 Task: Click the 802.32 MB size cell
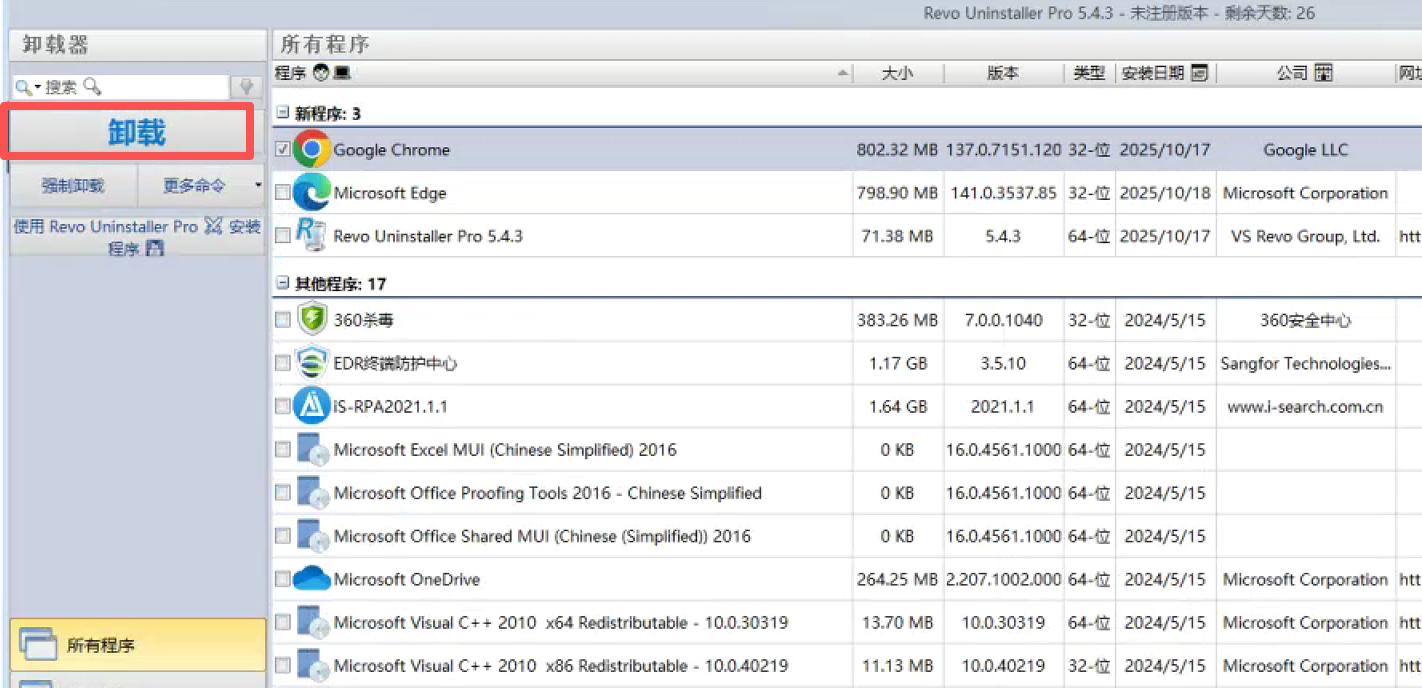pos(897,150)
